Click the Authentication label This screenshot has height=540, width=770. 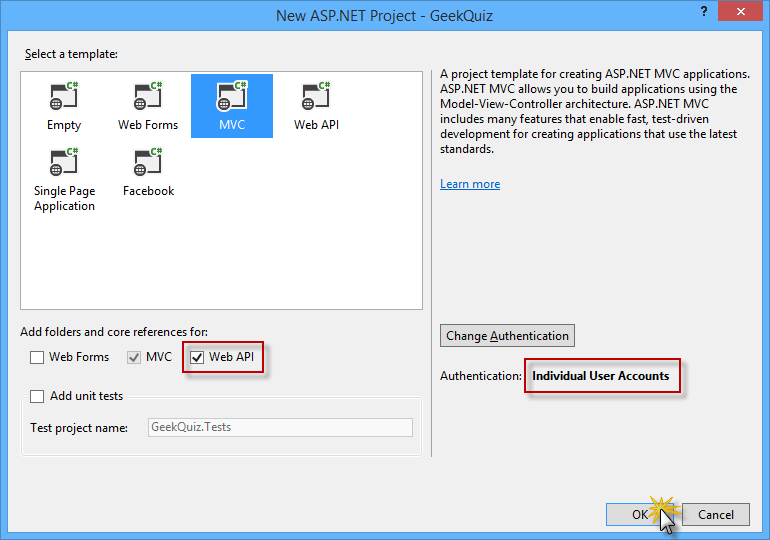pyautogui.click(x=481, y=376)
